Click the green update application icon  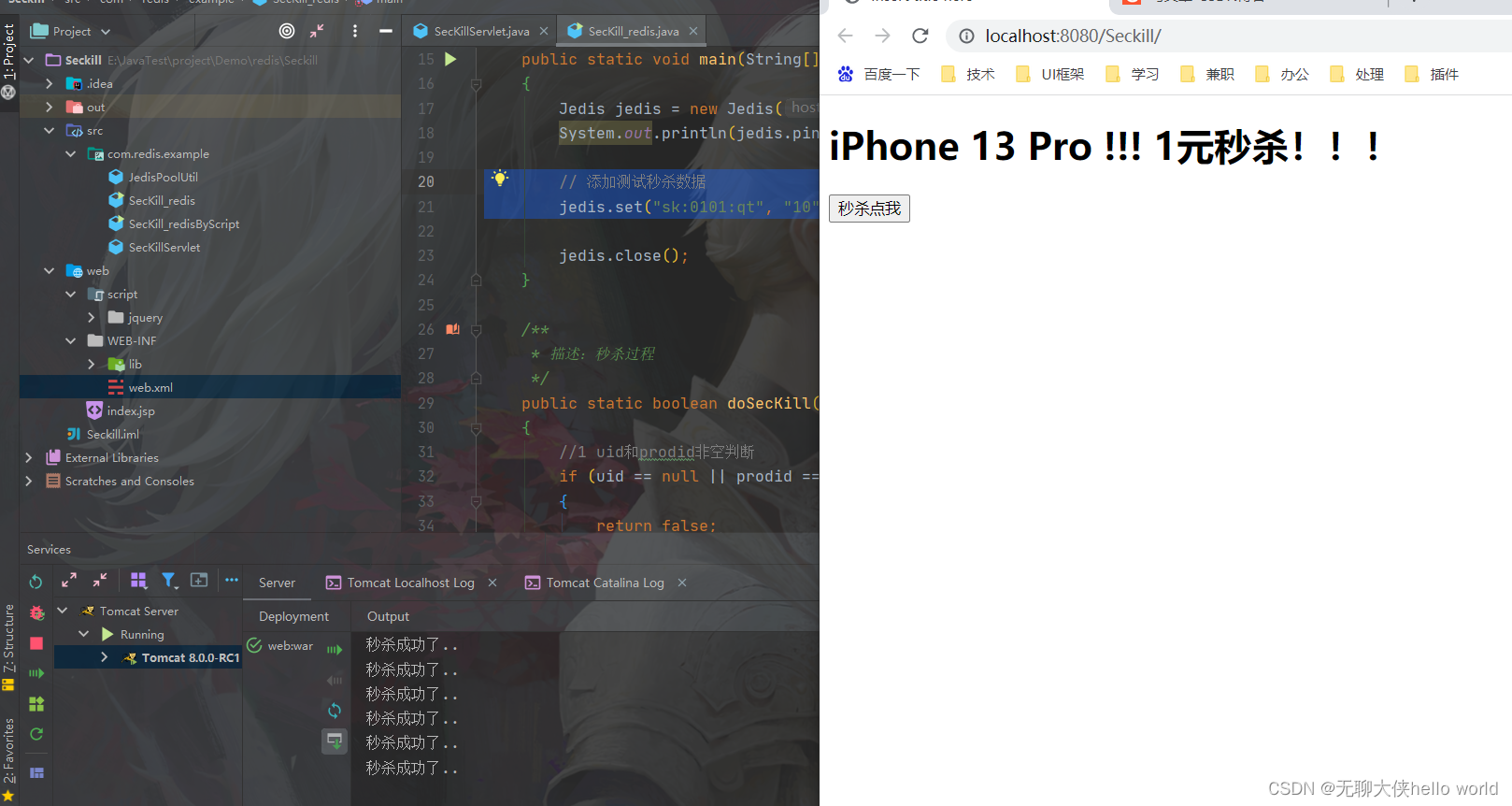[36, 704]
